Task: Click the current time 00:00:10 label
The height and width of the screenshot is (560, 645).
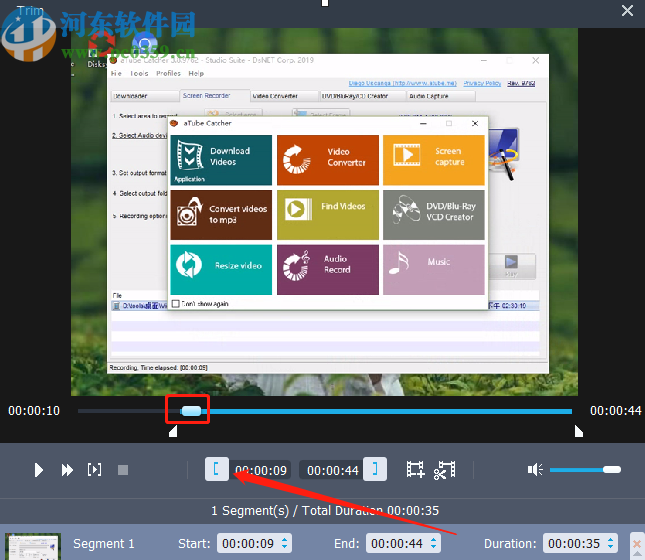Action: point(34,411)
